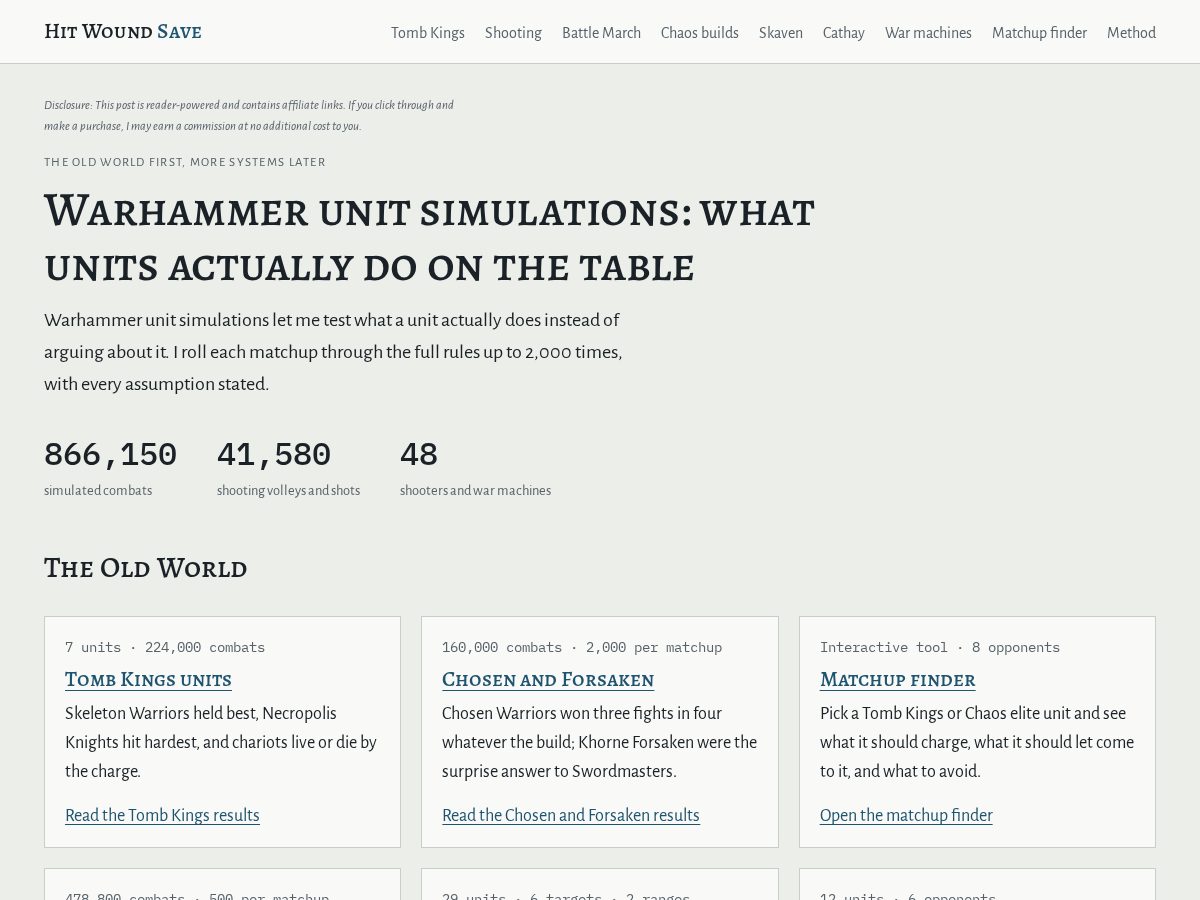
Task: Open the Hit Wound Save home logo
Action: [123, 32]
